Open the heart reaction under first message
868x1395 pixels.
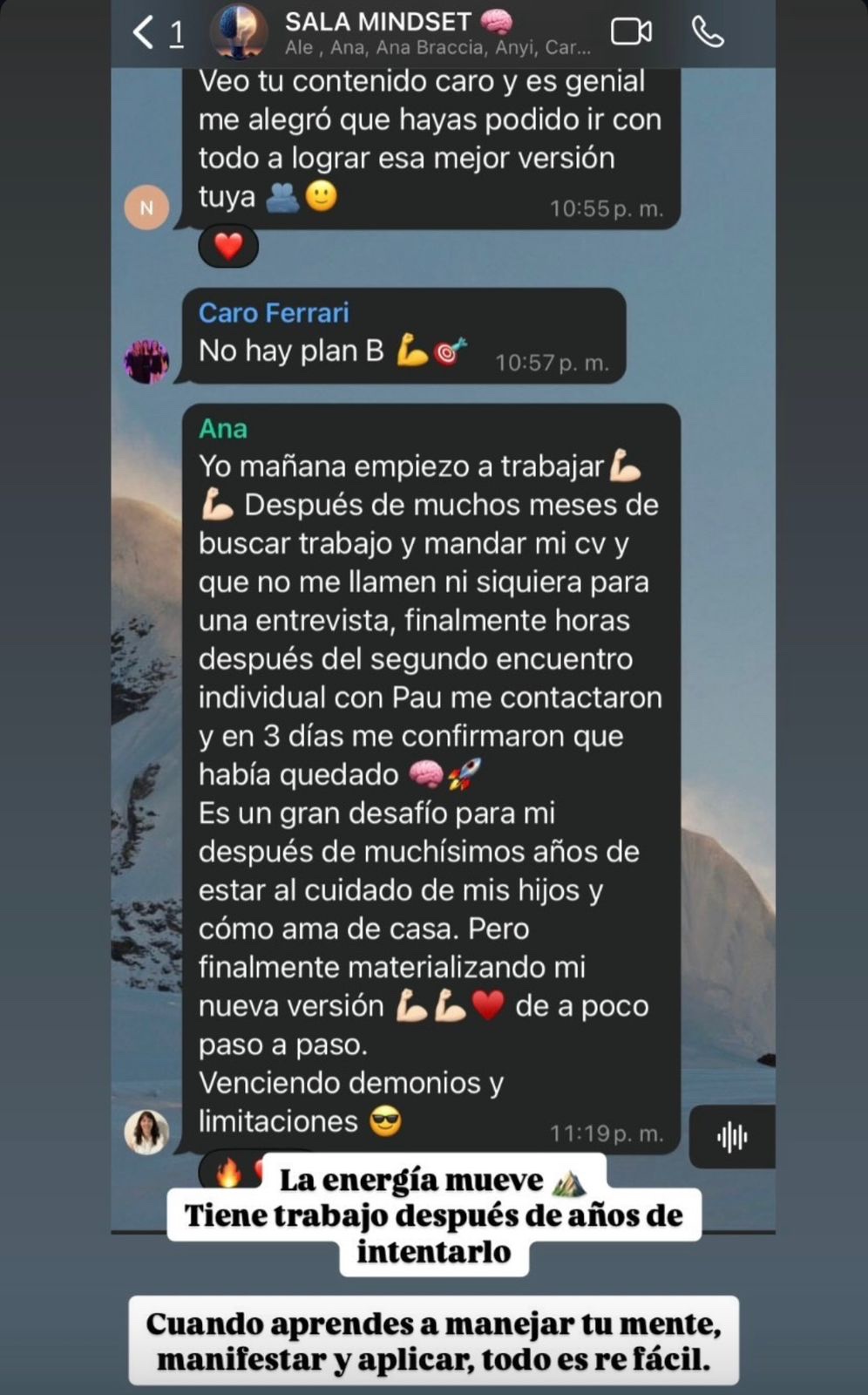tap(228, 247)
